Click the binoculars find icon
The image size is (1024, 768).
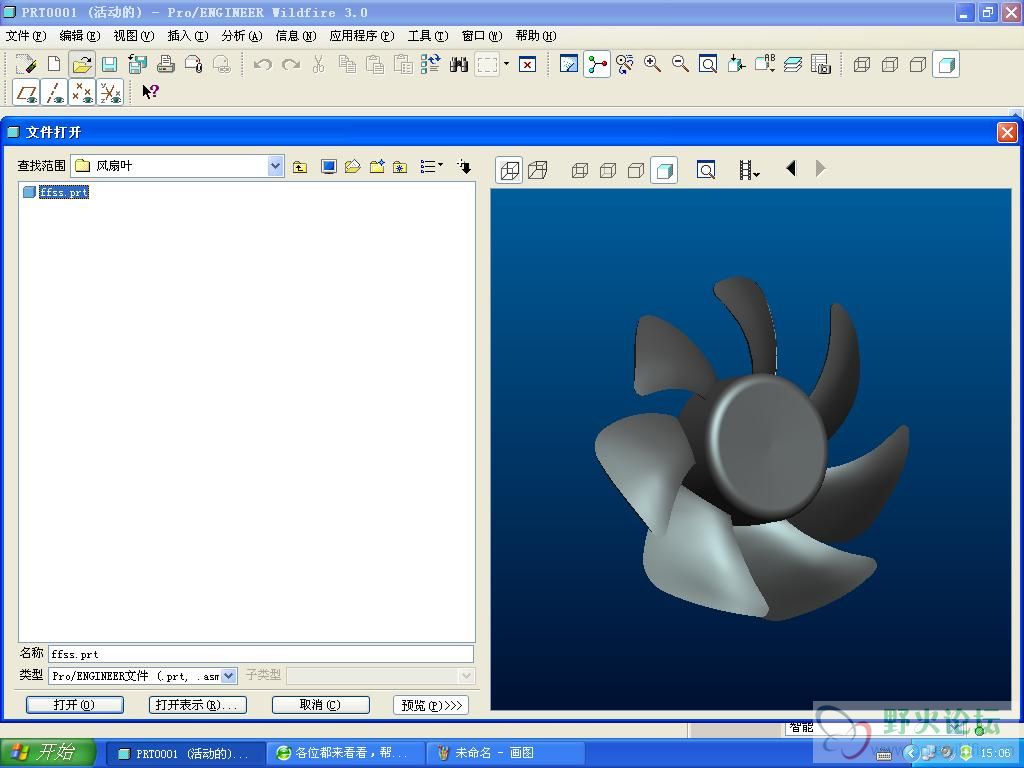[458, 64]
